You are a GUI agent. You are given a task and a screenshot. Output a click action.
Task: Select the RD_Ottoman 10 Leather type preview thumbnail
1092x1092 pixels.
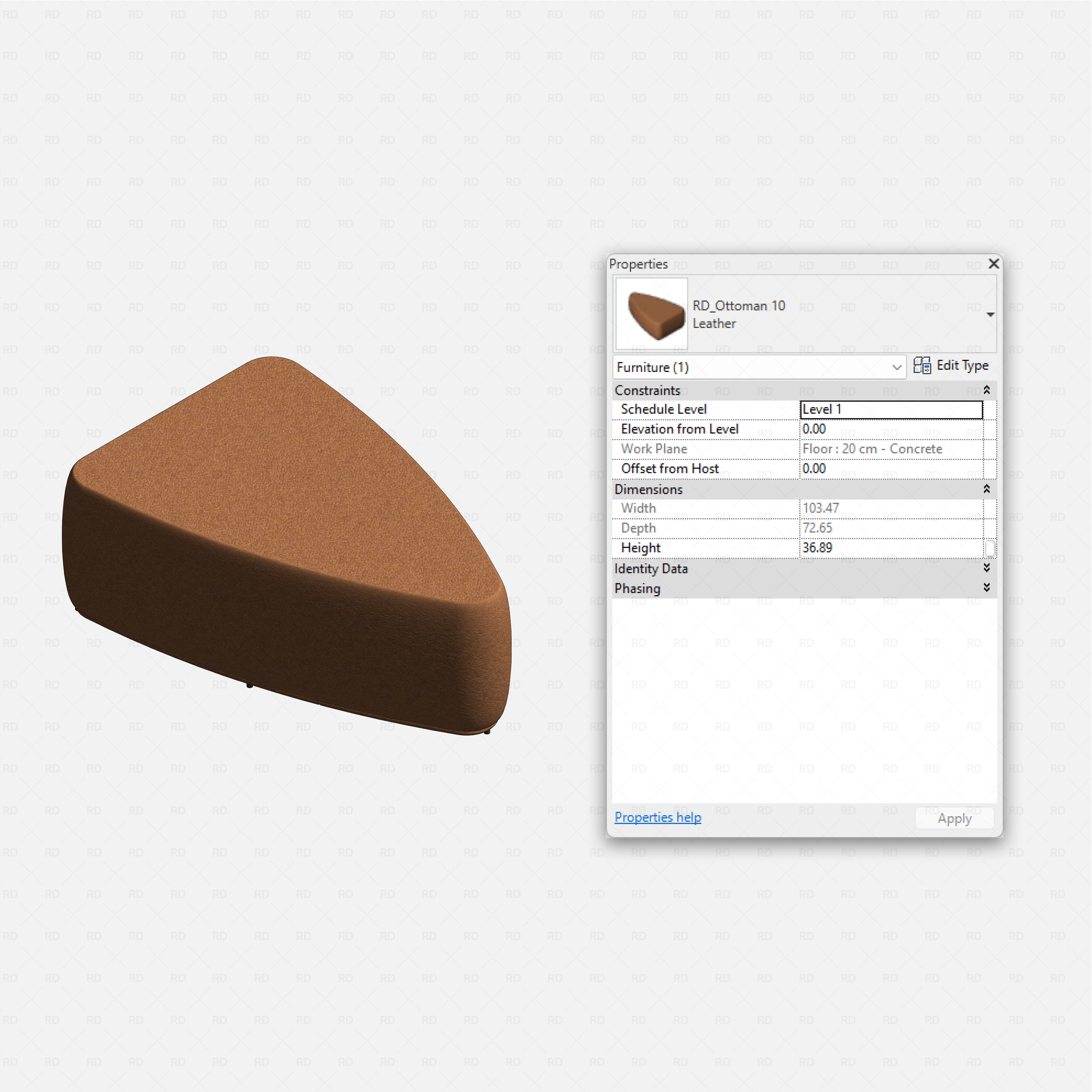(x=650, y=314)
